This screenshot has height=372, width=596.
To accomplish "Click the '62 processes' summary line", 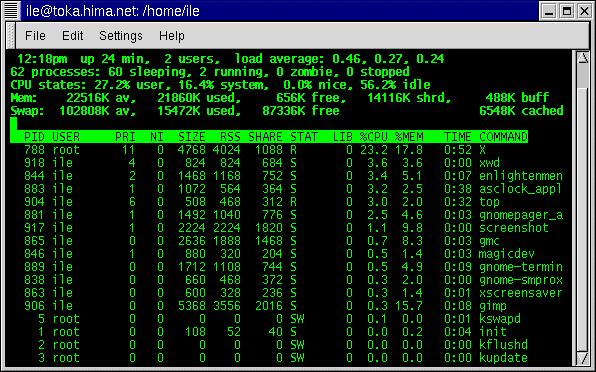I will [210, 72].
